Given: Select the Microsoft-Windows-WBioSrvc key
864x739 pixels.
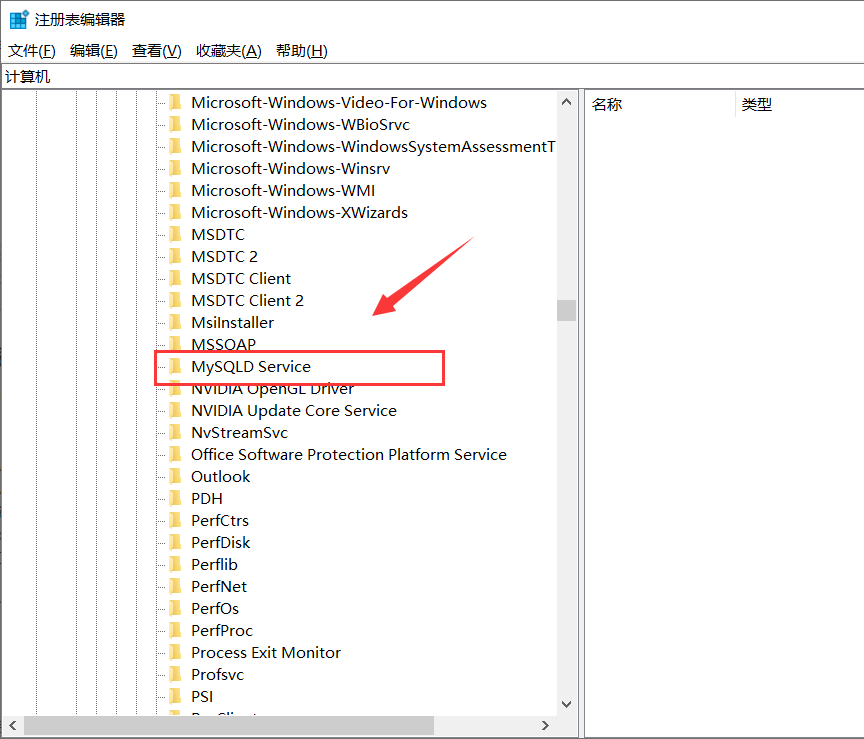Looking at the screenshot, I should click(x=300, y=125).
